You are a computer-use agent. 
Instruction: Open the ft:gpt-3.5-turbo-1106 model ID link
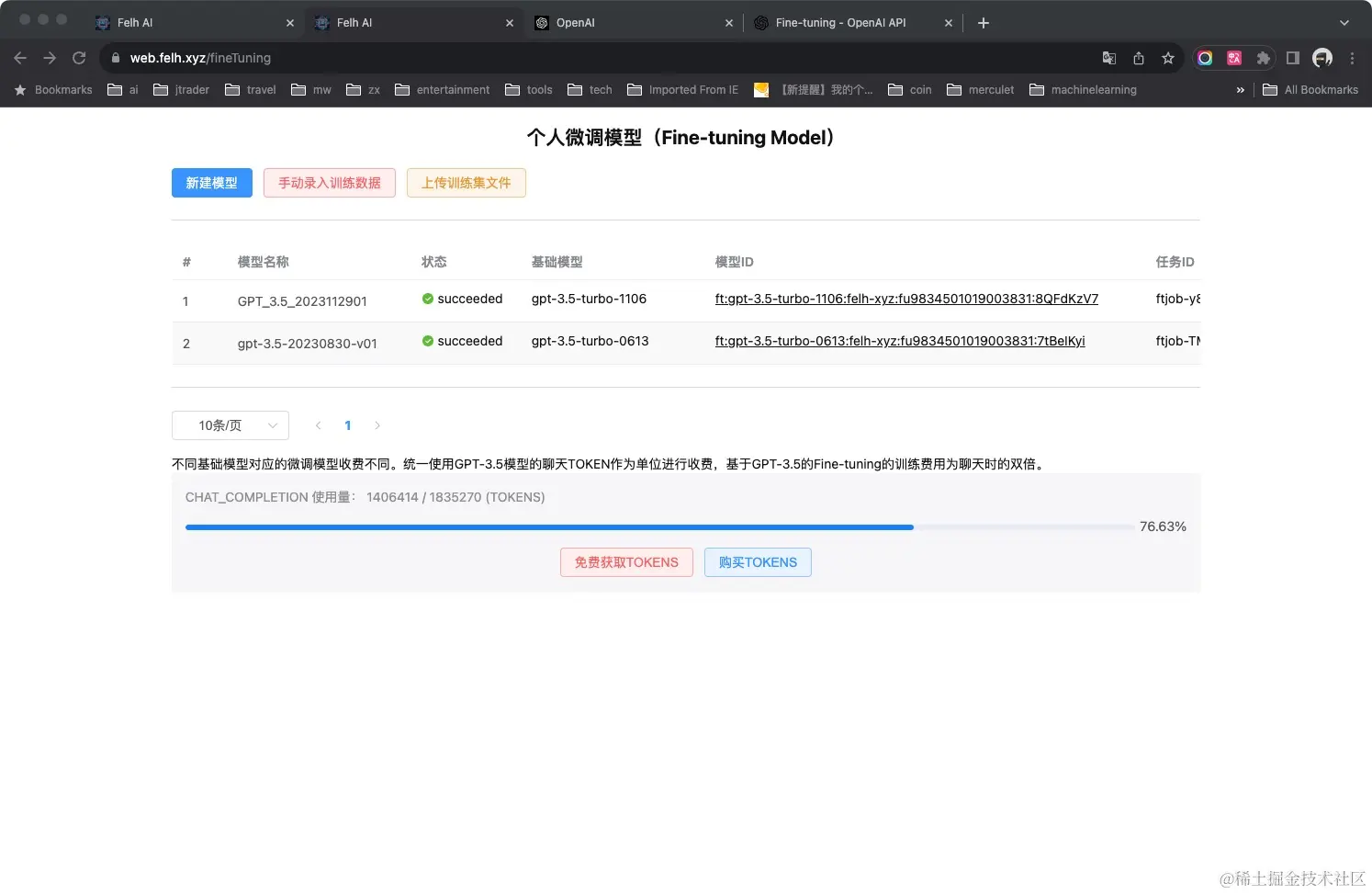click(906, 299)
